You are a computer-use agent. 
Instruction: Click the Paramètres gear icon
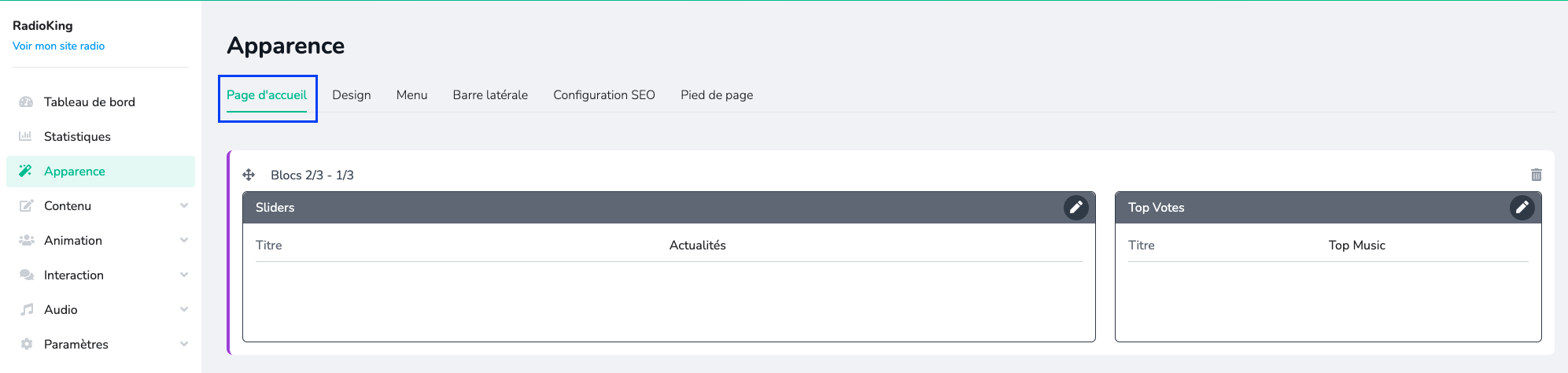(x=26, y=345)
